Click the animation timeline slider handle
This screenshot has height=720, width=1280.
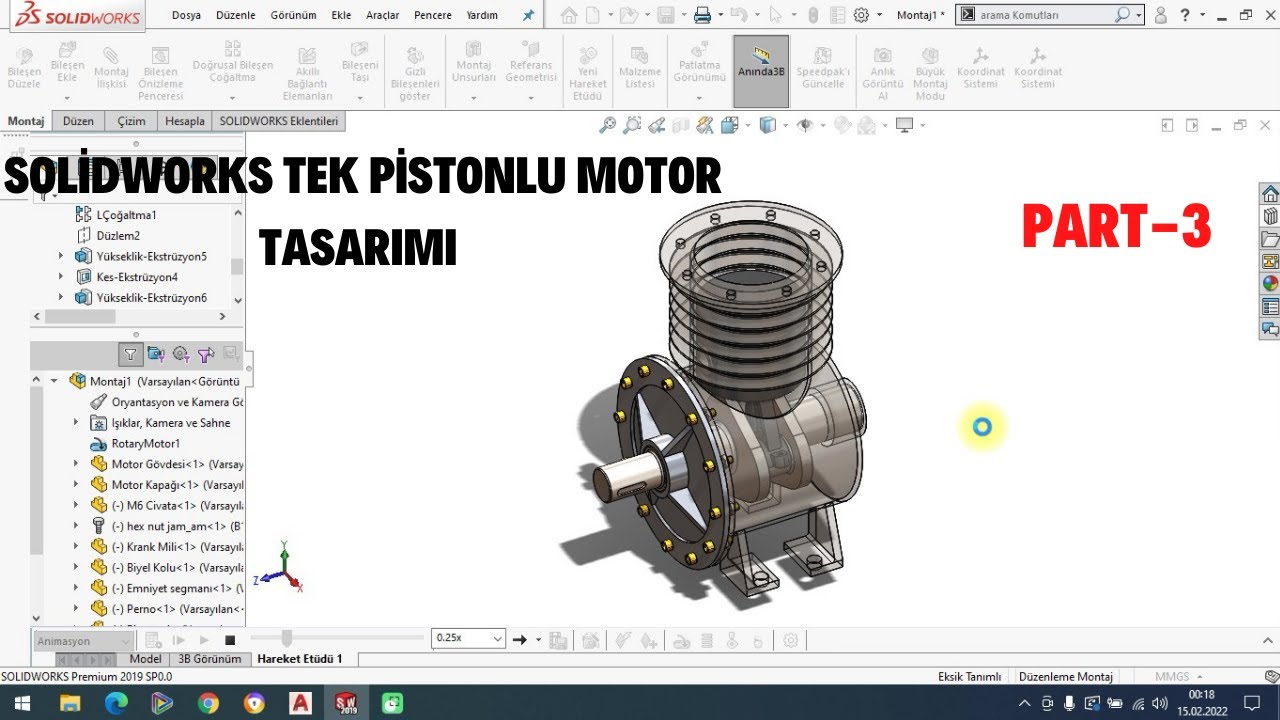click(x=287, y=638)
